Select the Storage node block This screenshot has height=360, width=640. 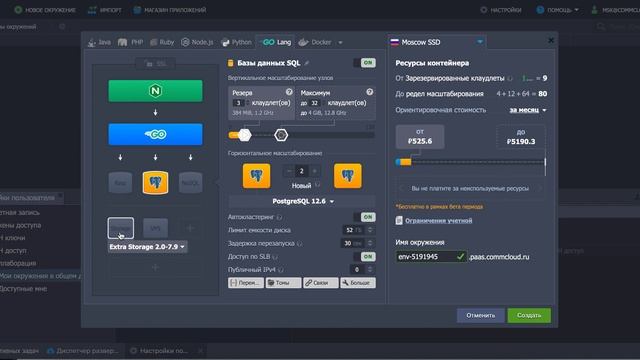120,228
